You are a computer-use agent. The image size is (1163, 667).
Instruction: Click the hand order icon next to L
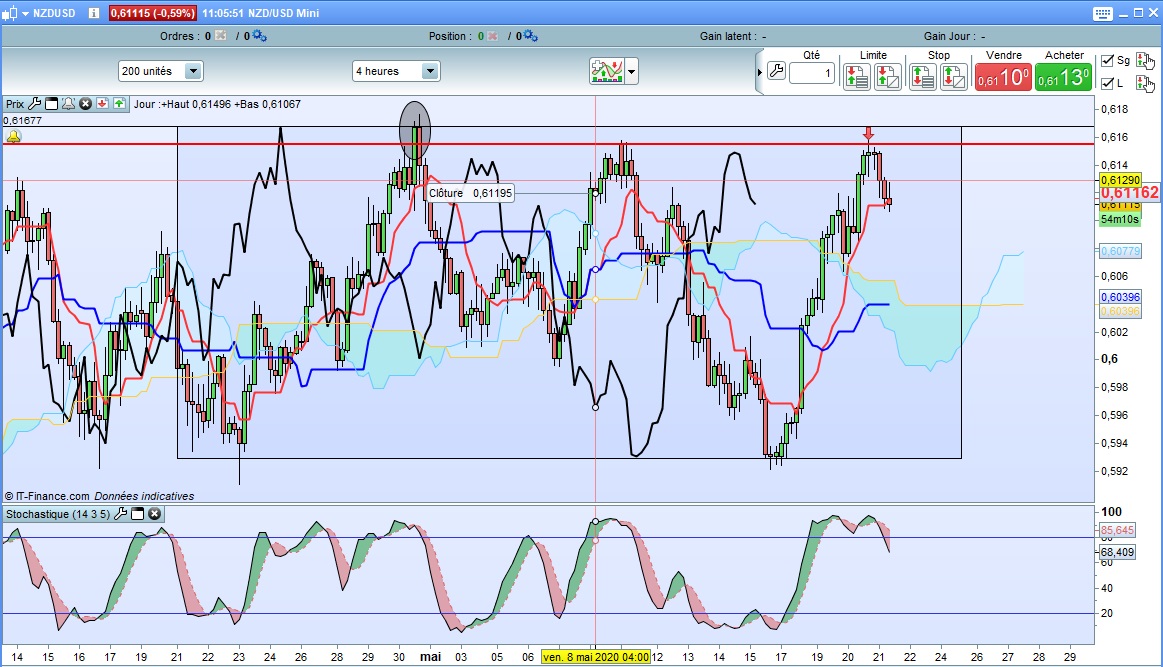point(1145,83)
